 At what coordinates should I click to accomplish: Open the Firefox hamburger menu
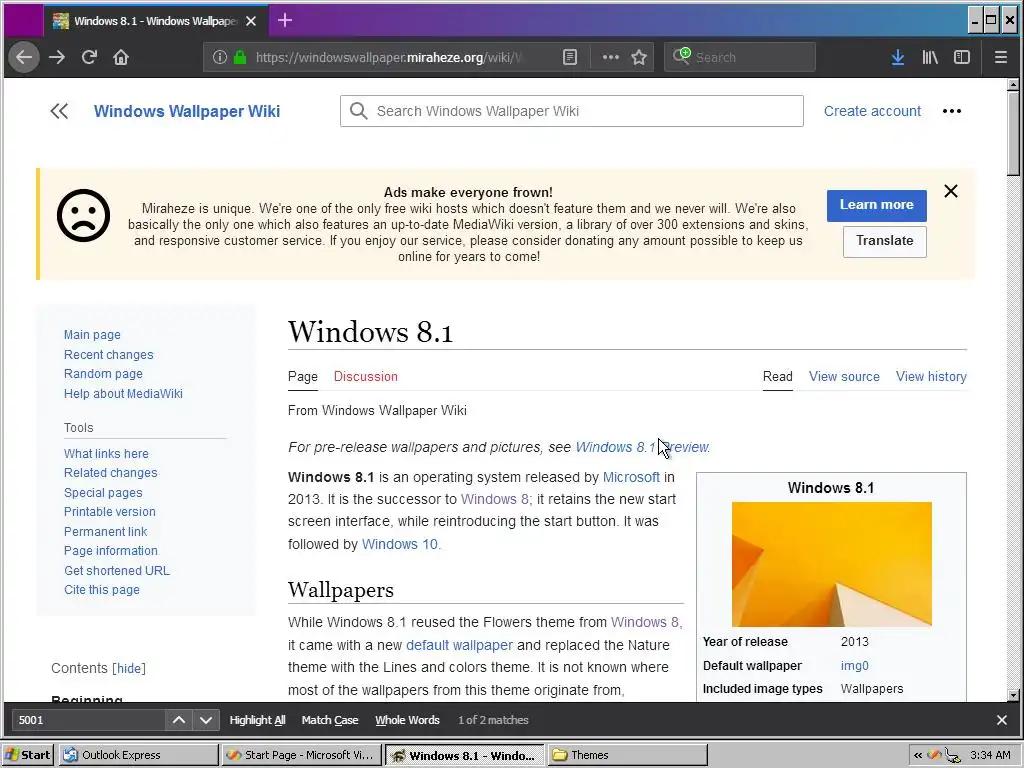(1000, 57)
